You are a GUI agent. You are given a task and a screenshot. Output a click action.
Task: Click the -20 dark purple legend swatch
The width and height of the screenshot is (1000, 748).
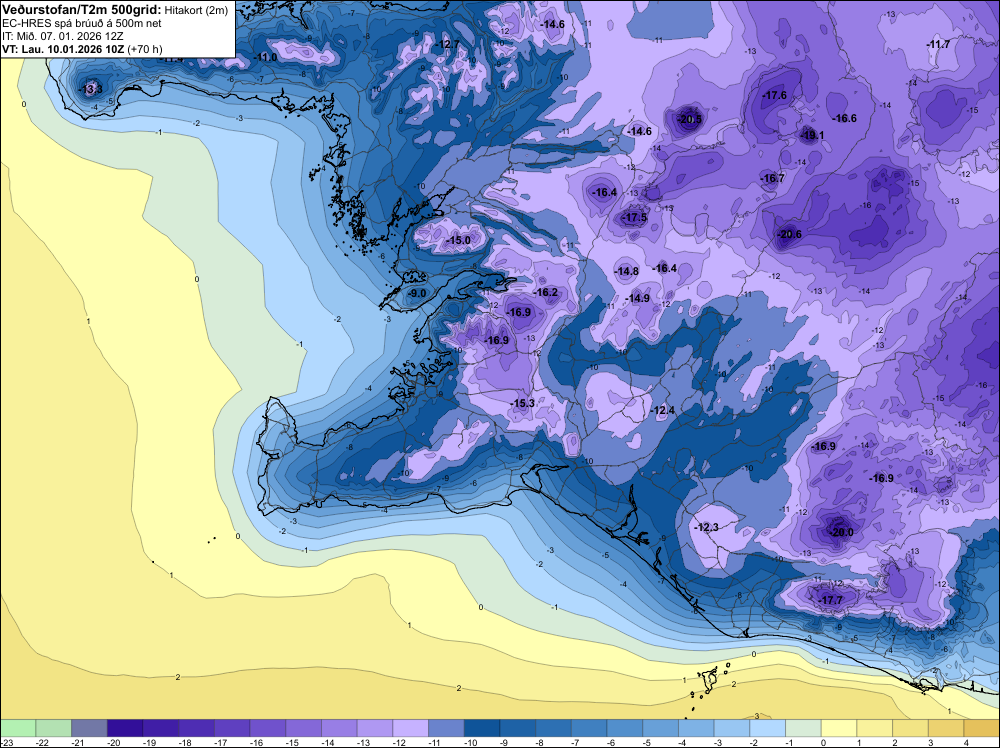(x=125, y=728)
